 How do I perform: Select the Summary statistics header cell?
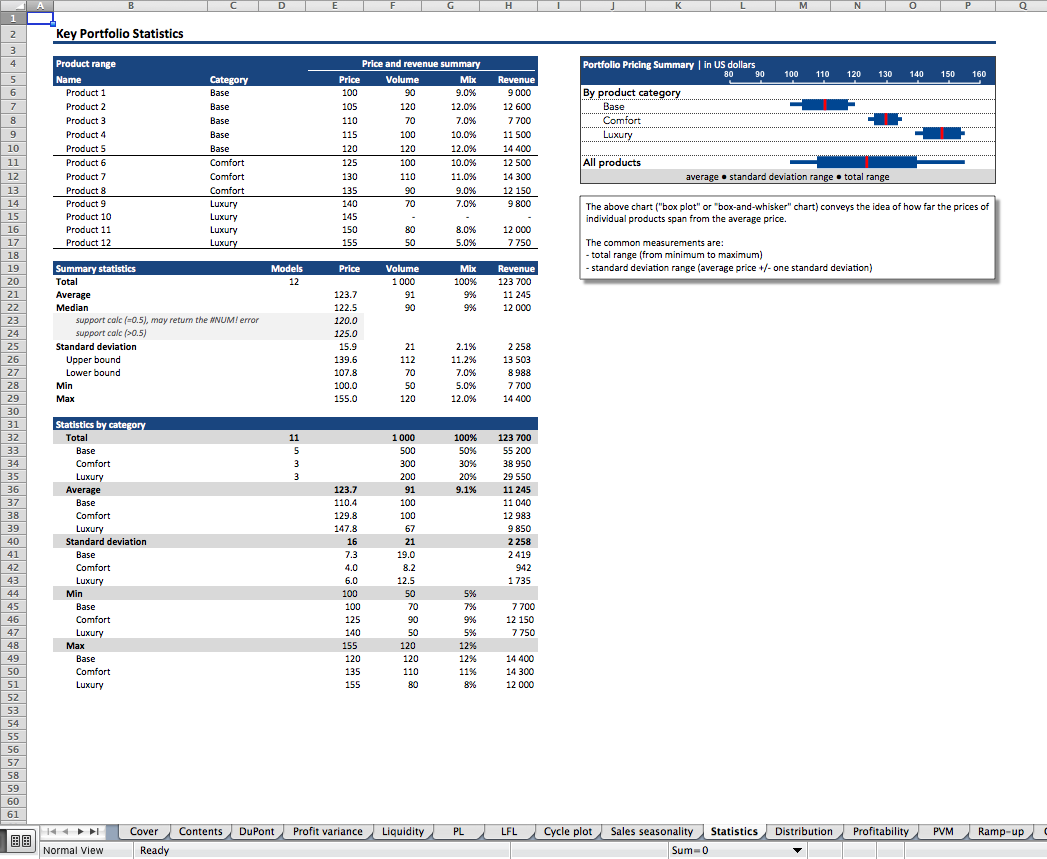coord(95,269)
